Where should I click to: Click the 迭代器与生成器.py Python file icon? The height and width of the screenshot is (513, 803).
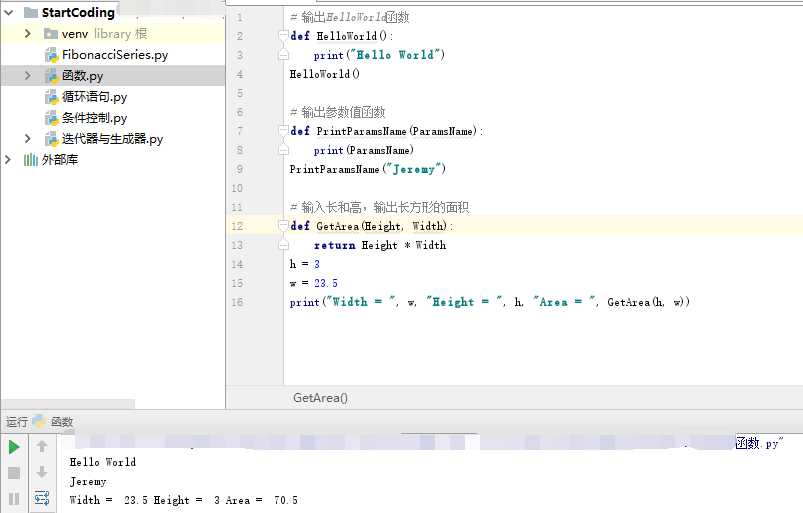pyautogui.click(x=51, y=139)
